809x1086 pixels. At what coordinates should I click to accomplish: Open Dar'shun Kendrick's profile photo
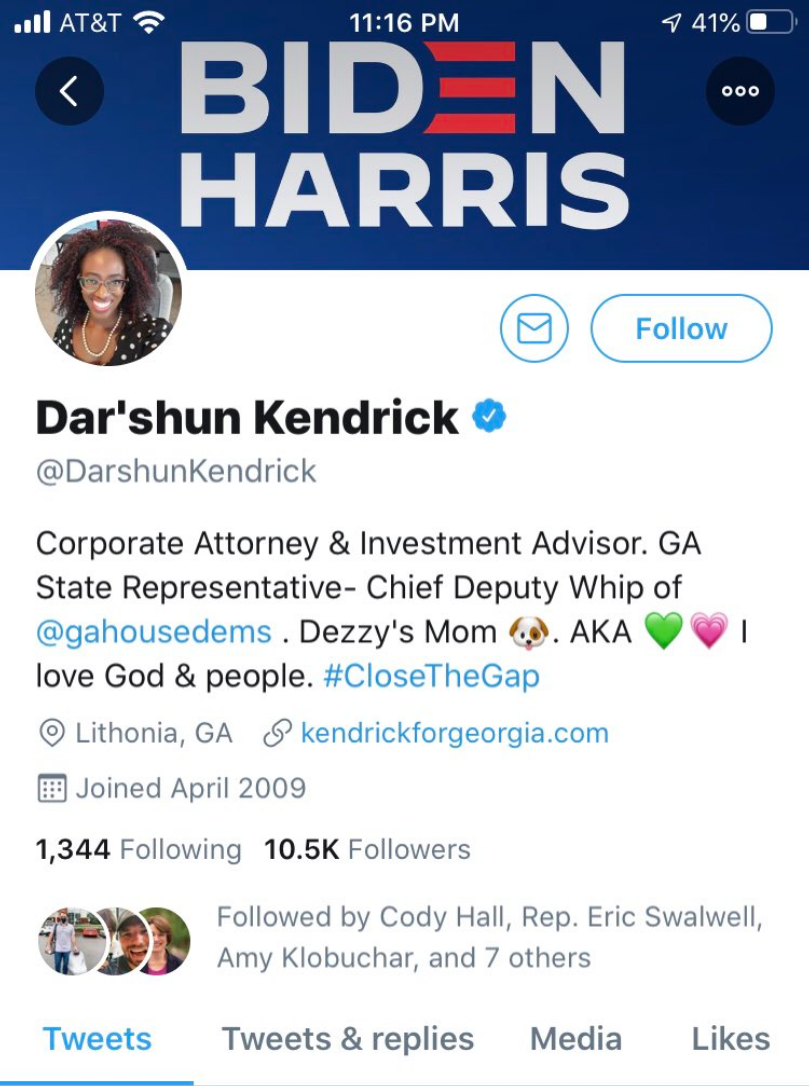tap(108, 291)
